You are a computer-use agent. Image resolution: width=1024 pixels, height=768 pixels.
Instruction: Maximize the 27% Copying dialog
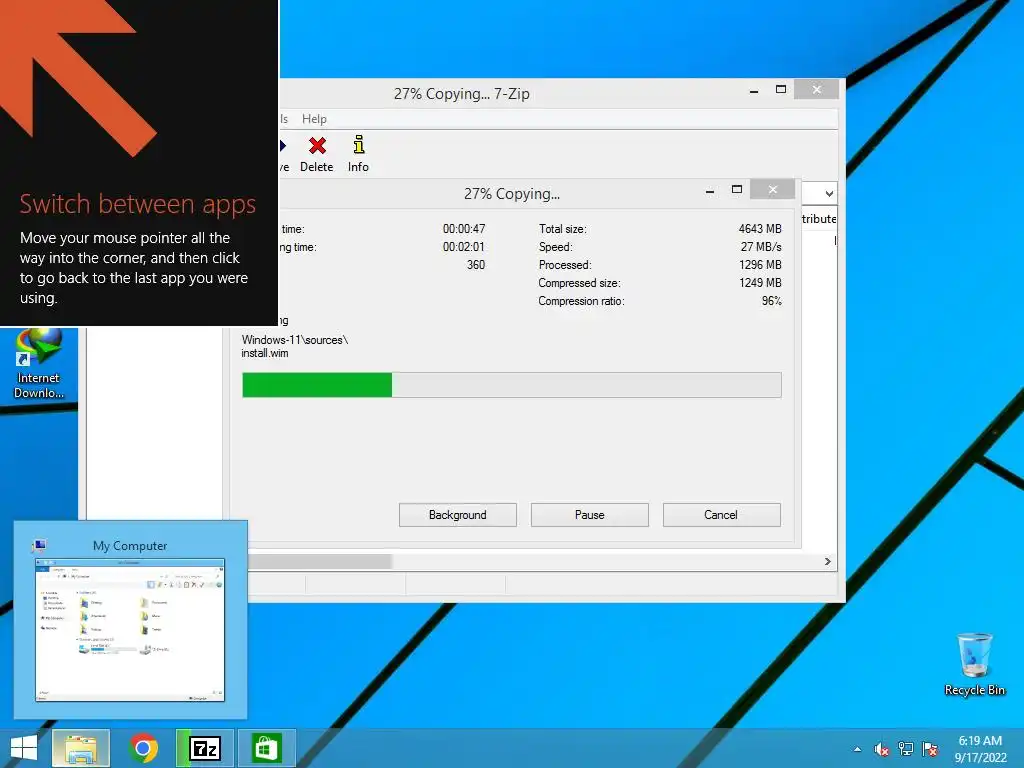737,189
